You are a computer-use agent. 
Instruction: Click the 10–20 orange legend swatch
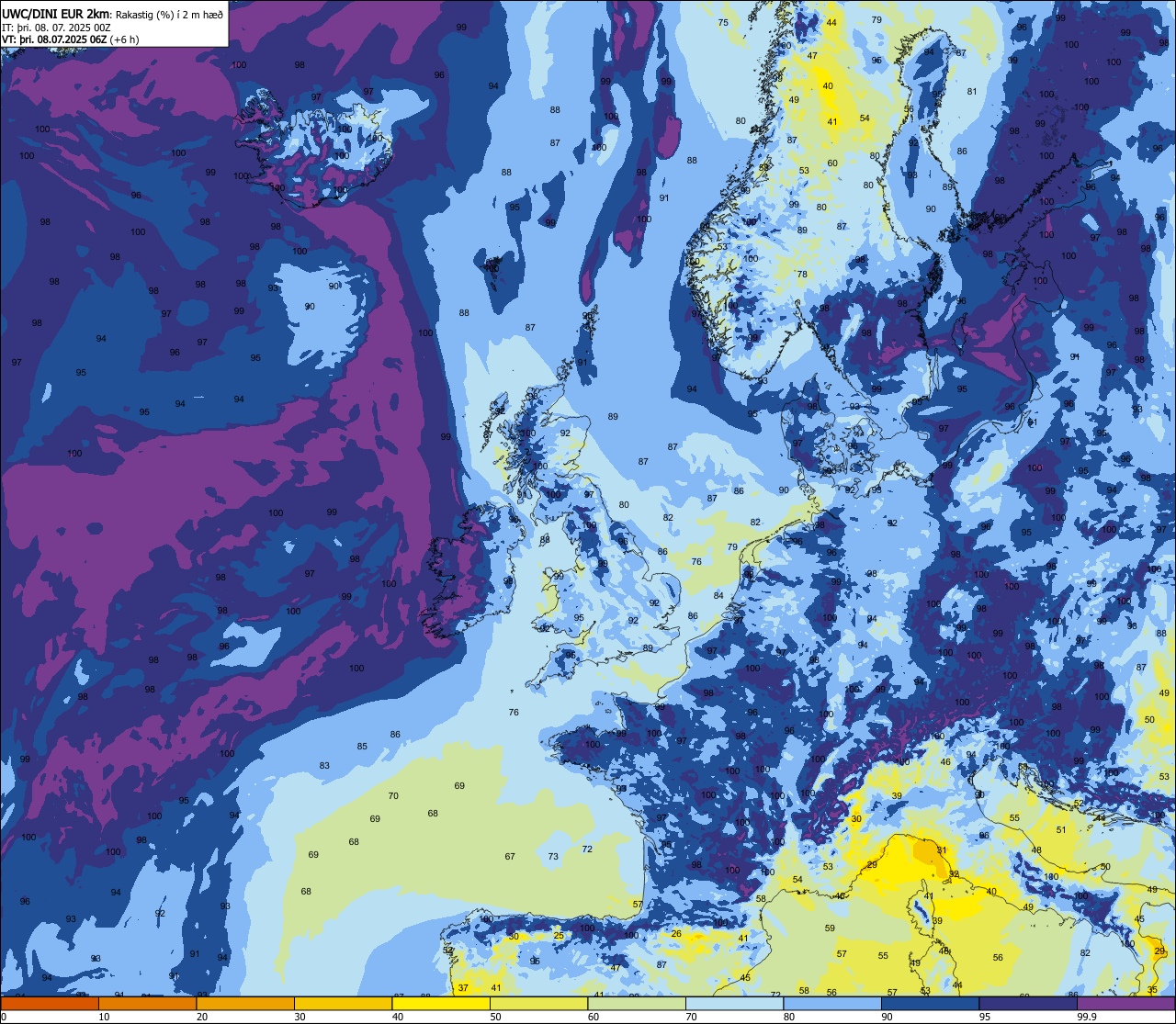tap(147, 1003)
